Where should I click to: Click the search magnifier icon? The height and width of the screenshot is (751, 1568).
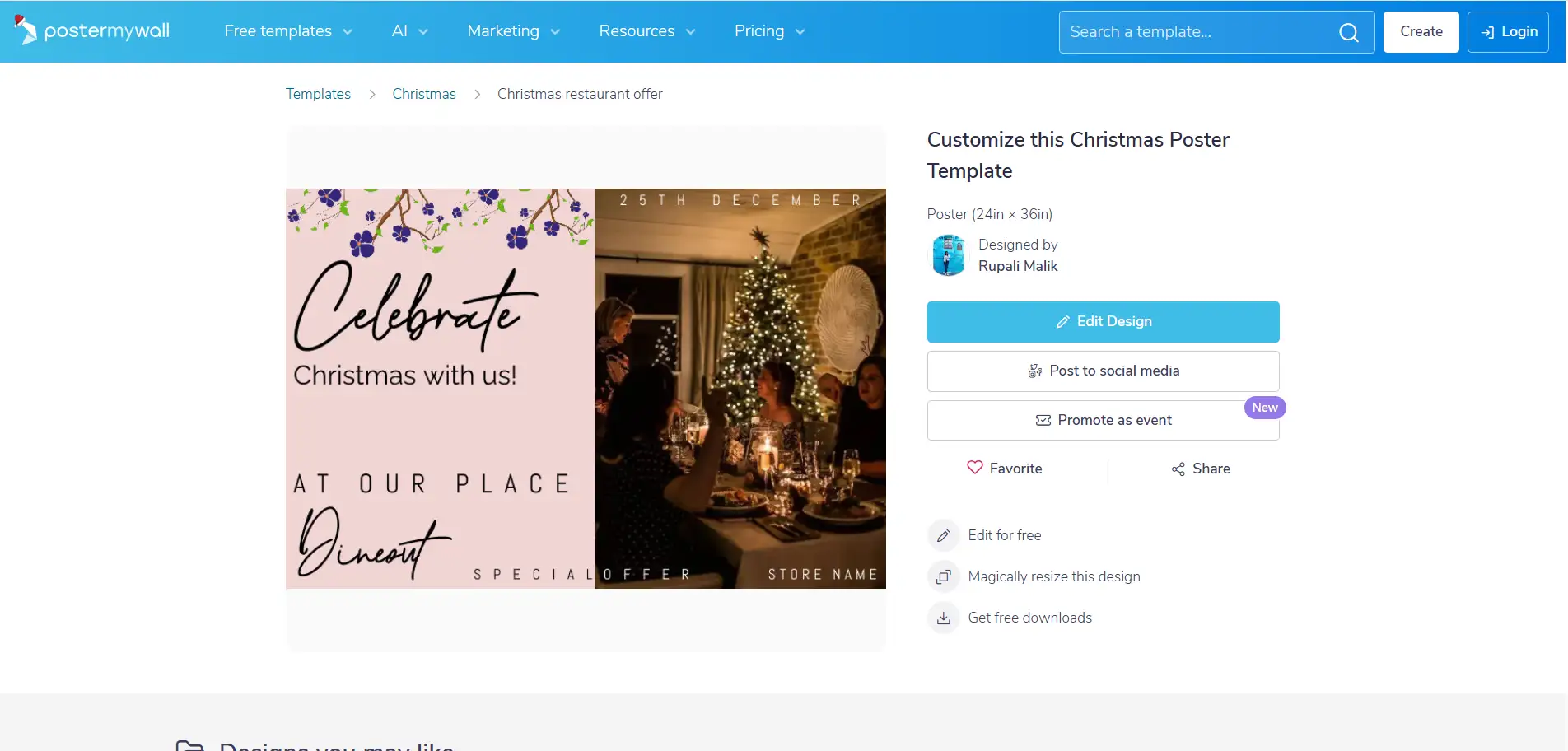pos(1348,32)
